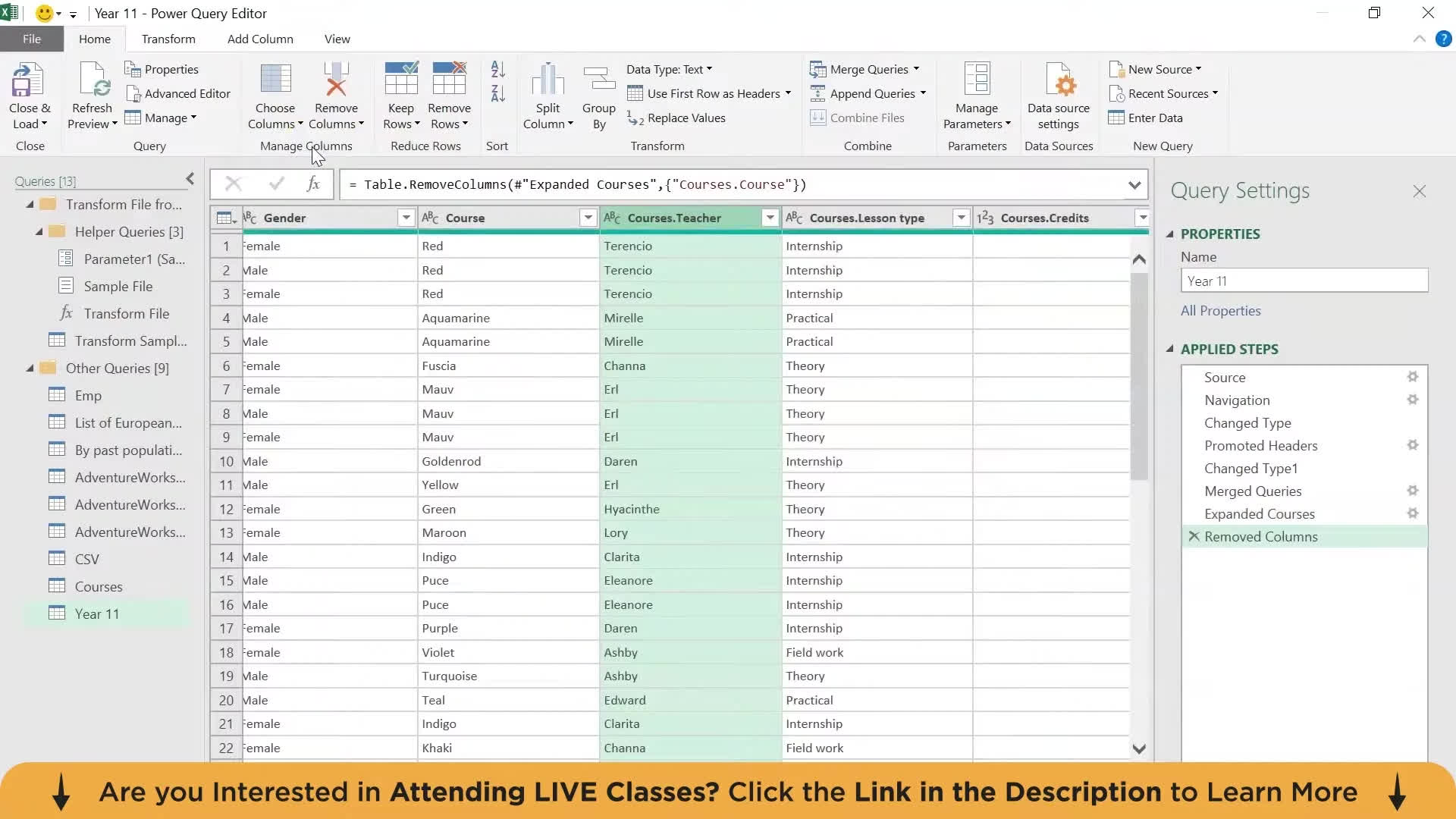Switch to the Home tab

95,39
